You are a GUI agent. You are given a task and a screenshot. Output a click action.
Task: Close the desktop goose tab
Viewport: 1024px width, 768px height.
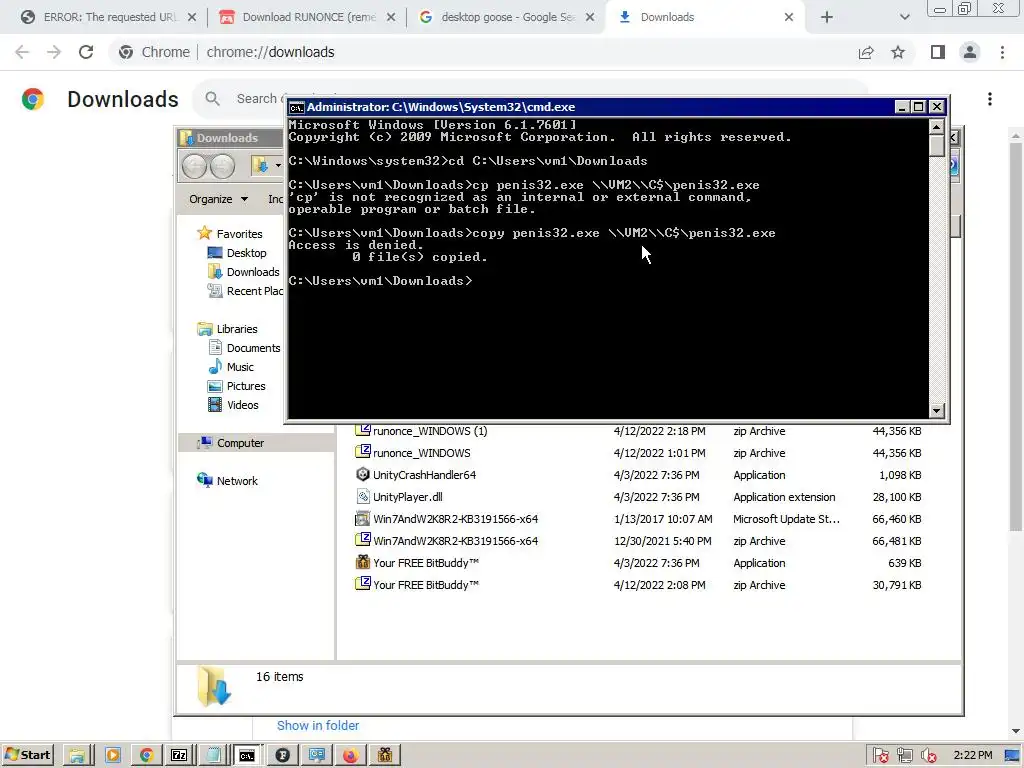[590, 18]
